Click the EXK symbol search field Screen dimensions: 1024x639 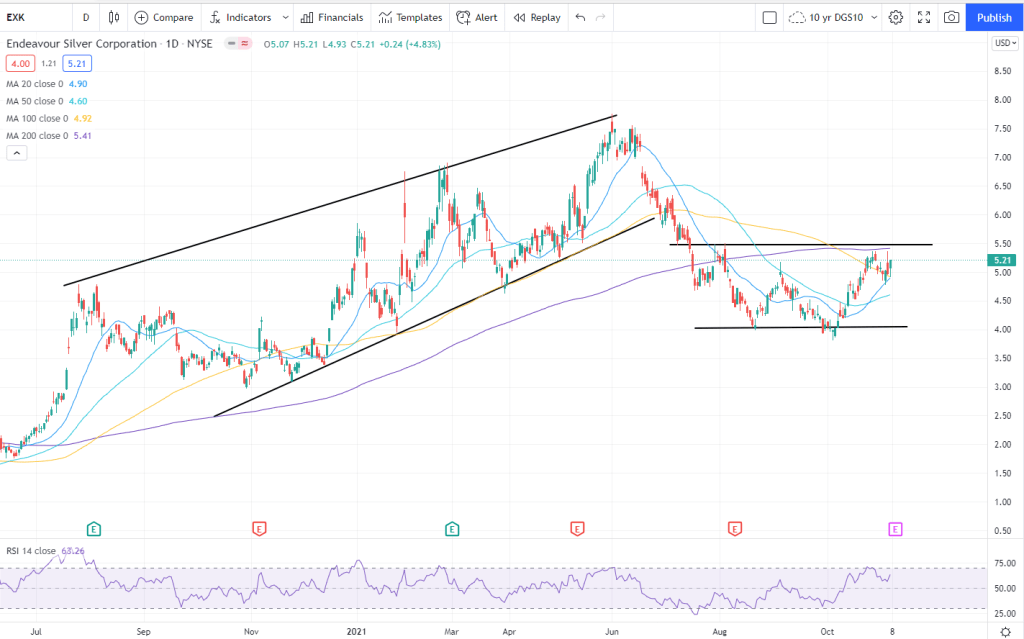point(35,17)
